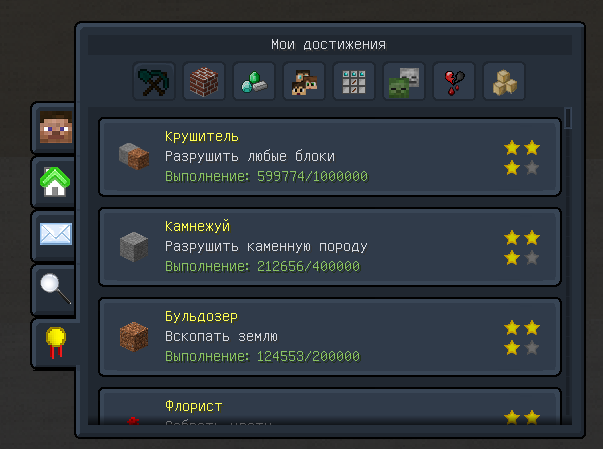
Task: Switch to the green house home tab
Action: click(x=54, y=182)
